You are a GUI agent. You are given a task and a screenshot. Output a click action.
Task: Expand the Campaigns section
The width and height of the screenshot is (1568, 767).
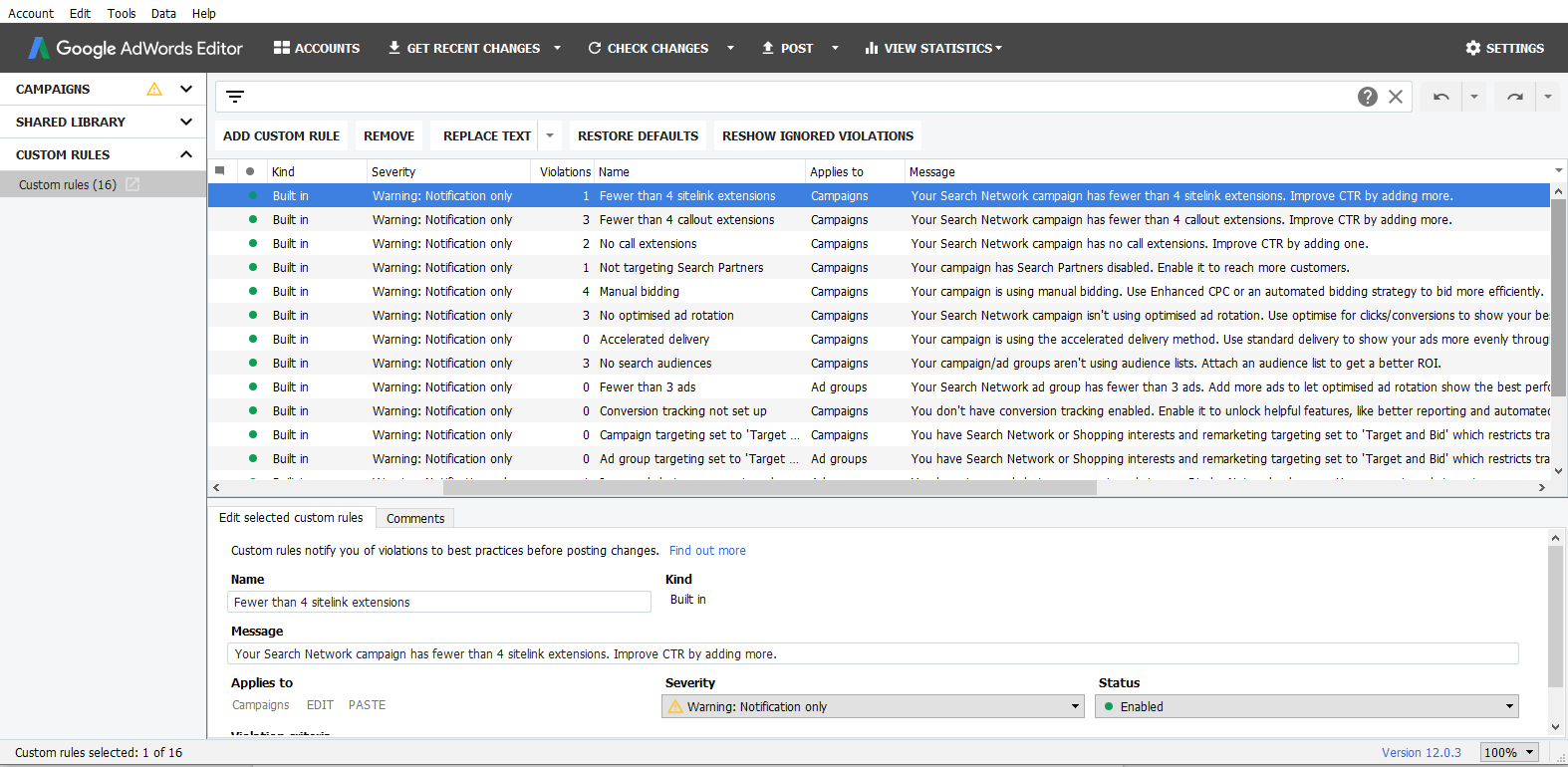pos(186,89)
